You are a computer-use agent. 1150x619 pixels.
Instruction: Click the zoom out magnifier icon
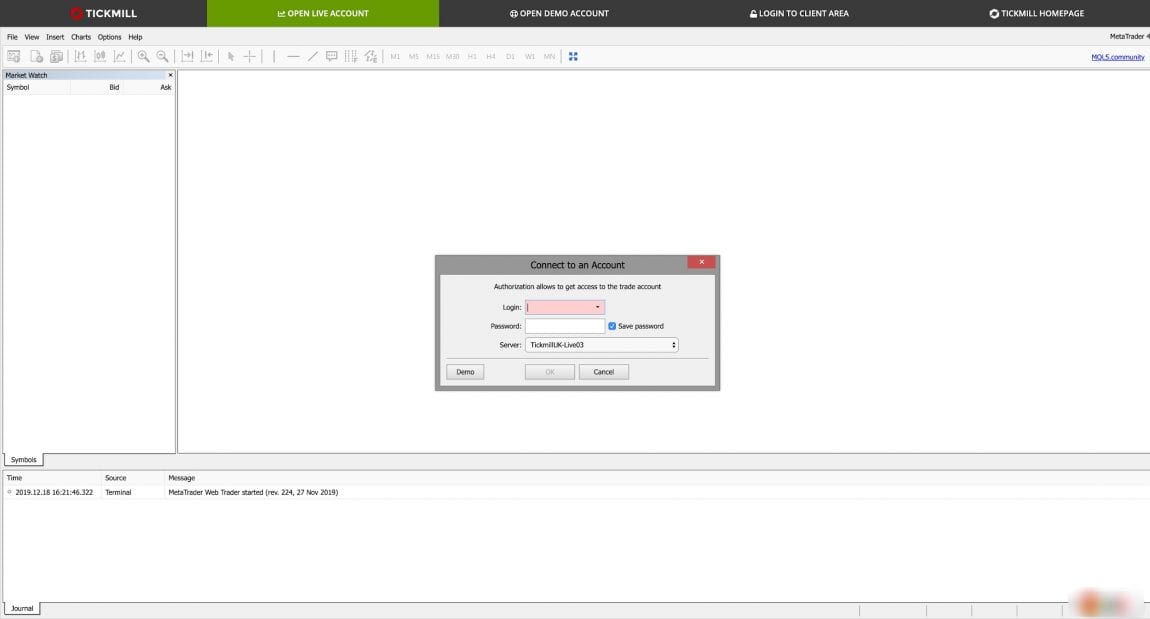[162, 57]
